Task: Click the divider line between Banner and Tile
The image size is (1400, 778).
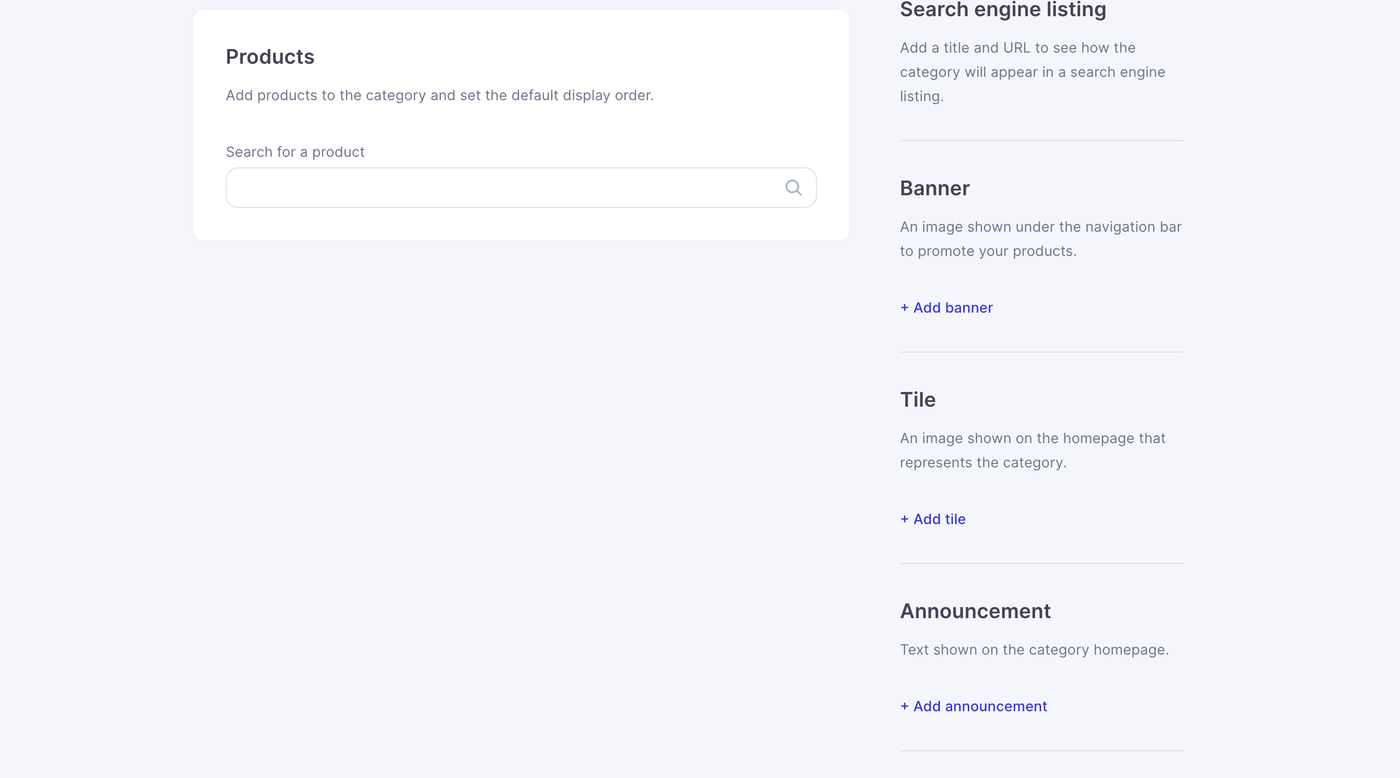Action: tap(1041, 352)
